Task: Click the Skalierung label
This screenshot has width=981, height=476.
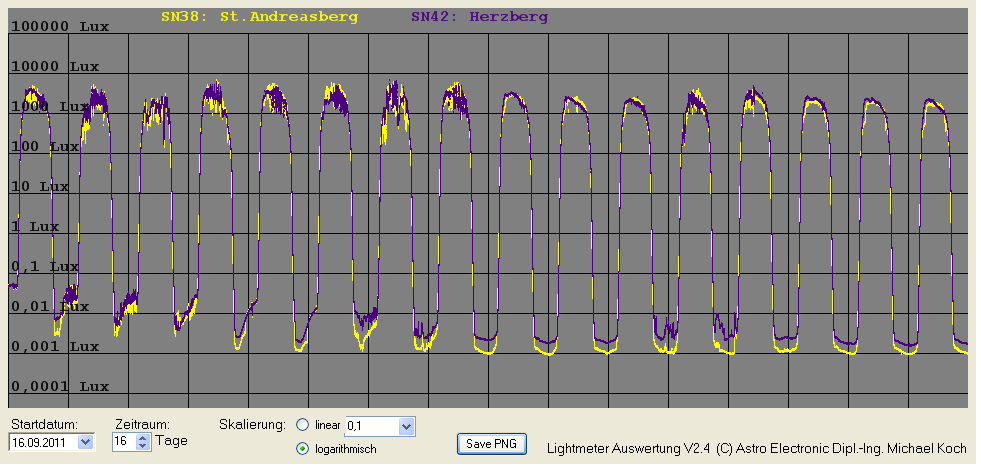Action: pyautogui.click(x=252, y=424)
